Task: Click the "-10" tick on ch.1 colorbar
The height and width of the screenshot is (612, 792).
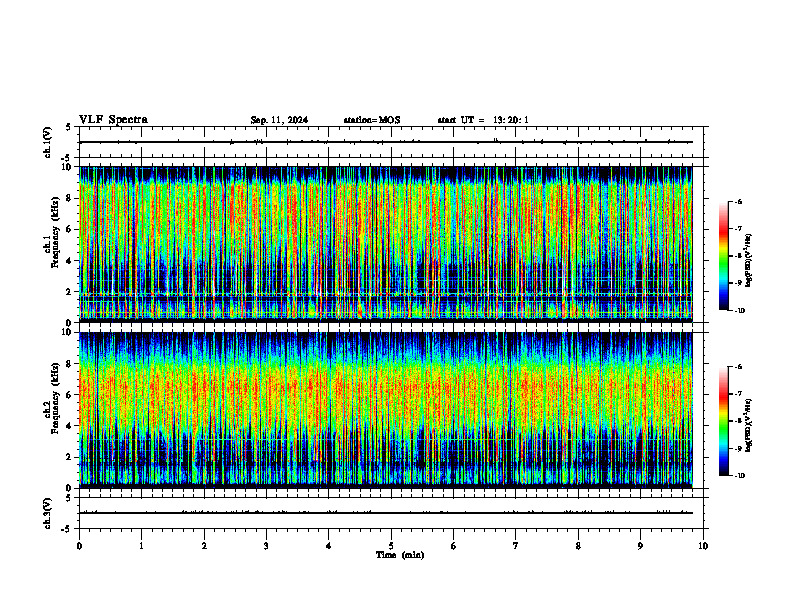Action: click(x=739, y=311)
